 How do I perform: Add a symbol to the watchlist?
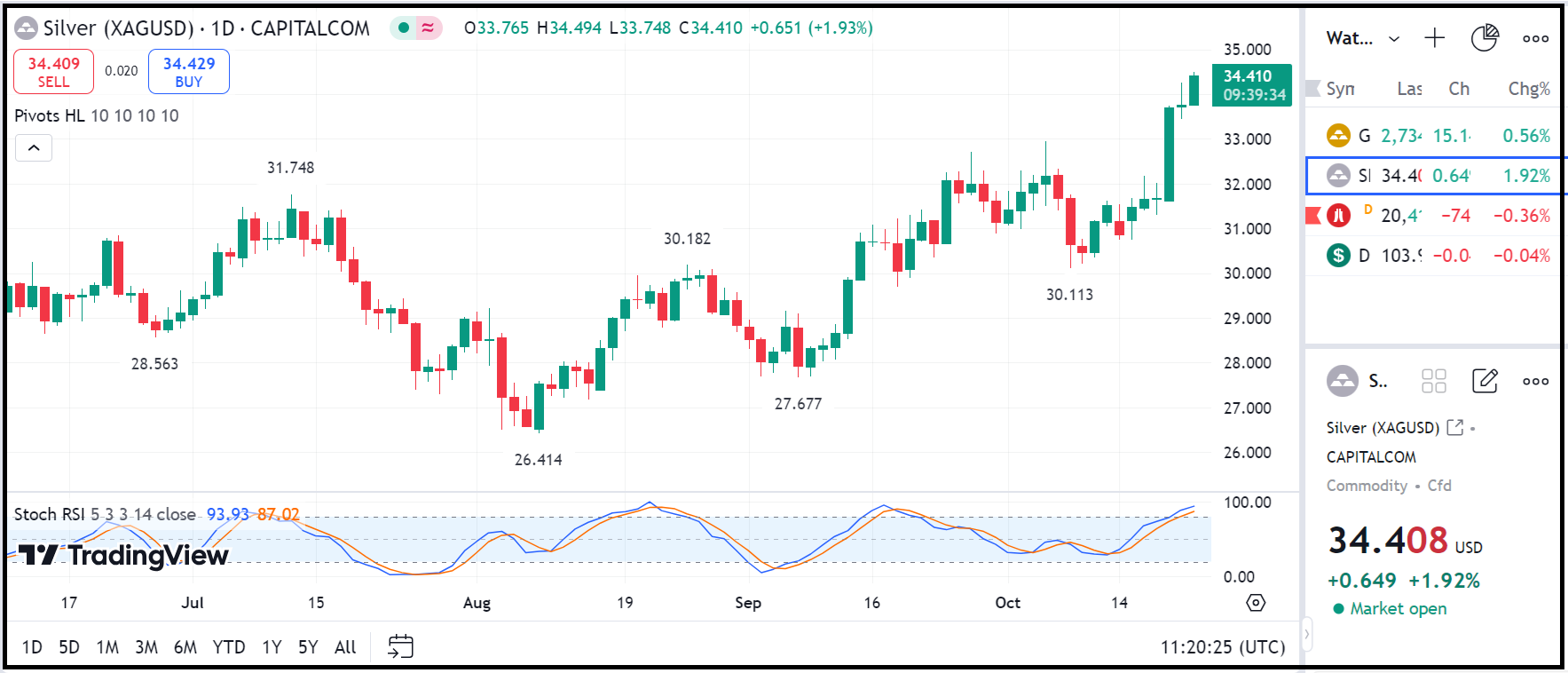pyautogui.click(x=1434, y=38)
